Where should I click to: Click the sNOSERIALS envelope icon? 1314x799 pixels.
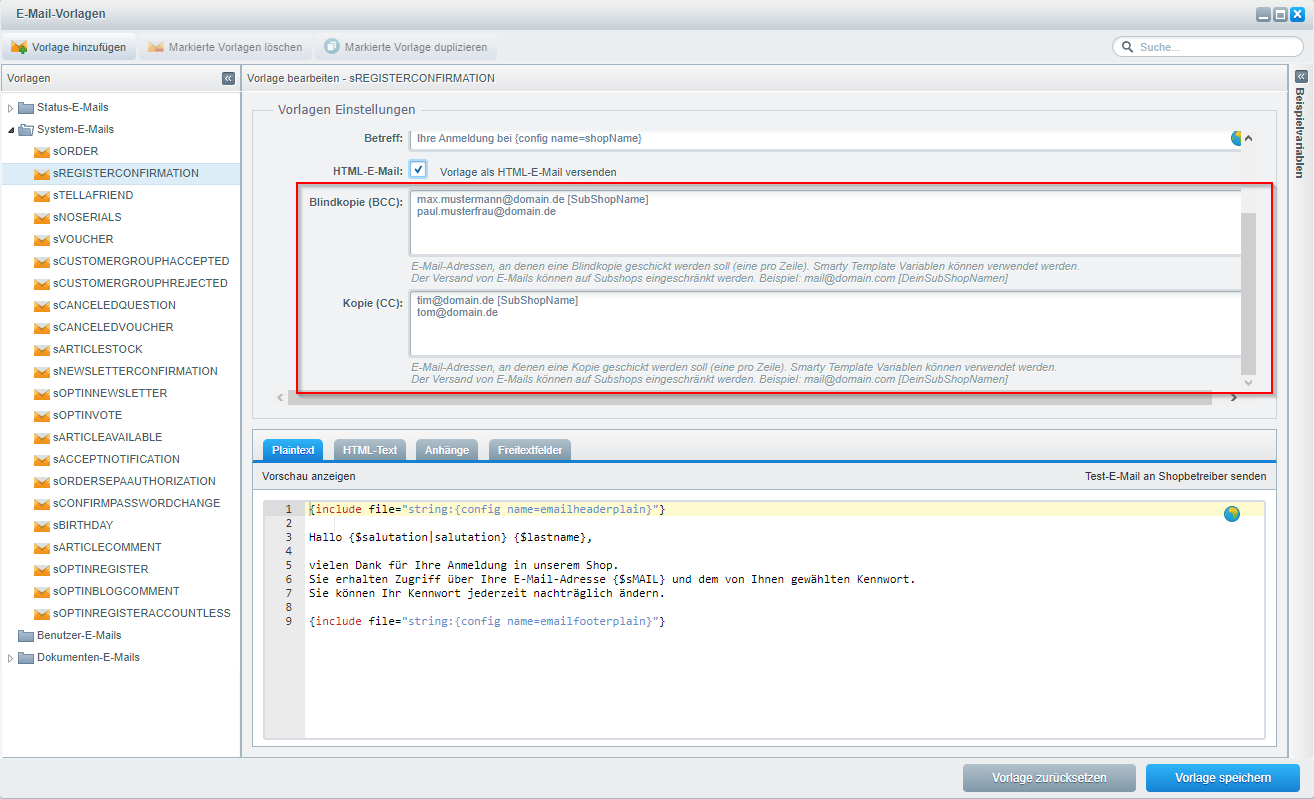coord(41,218)
